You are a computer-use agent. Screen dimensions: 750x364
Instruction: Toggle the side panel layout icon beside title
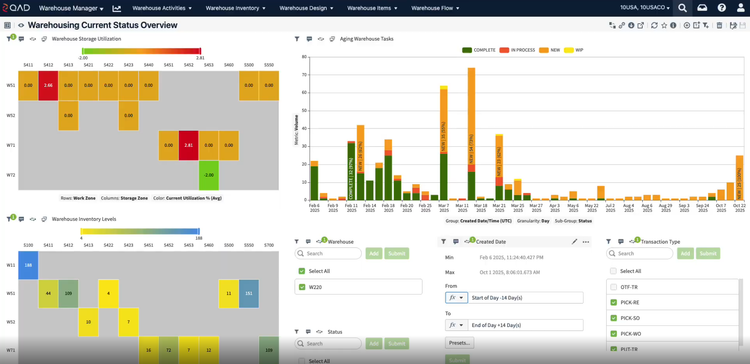(x=7, y=25)
